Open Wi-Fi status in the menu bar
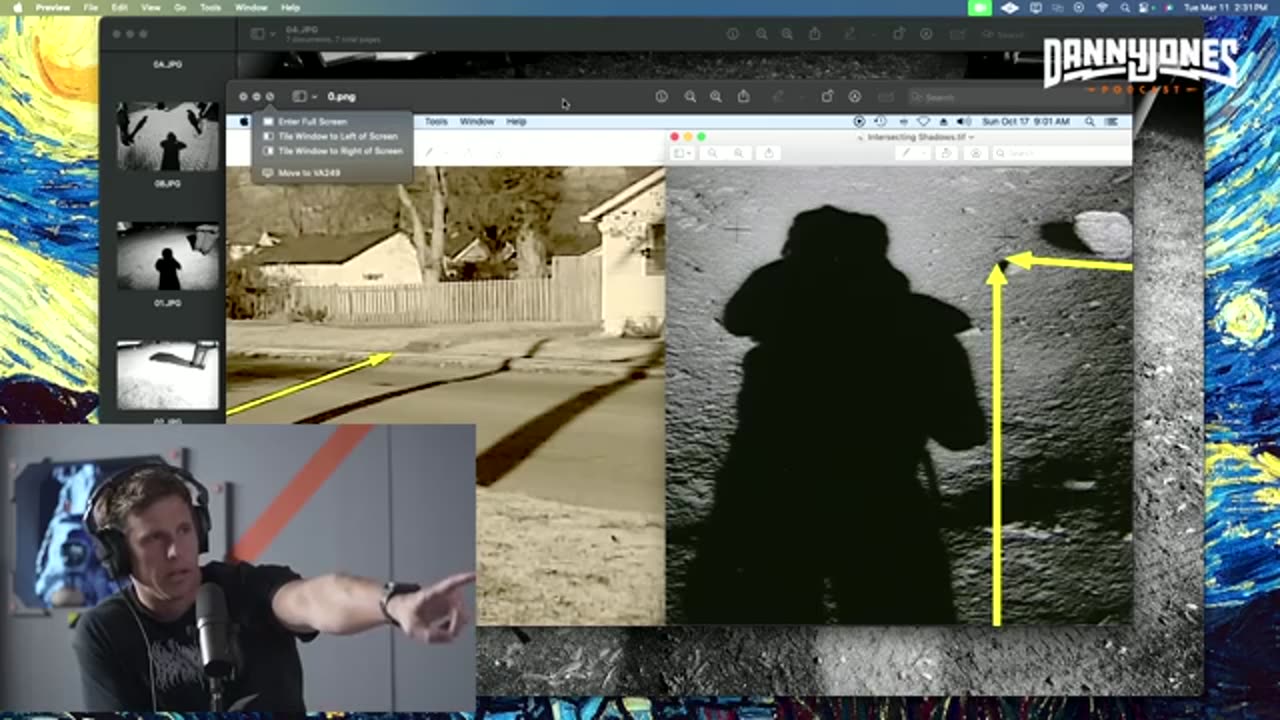The height and width of the screenshot is (720, 1280). coord(1102,7)
